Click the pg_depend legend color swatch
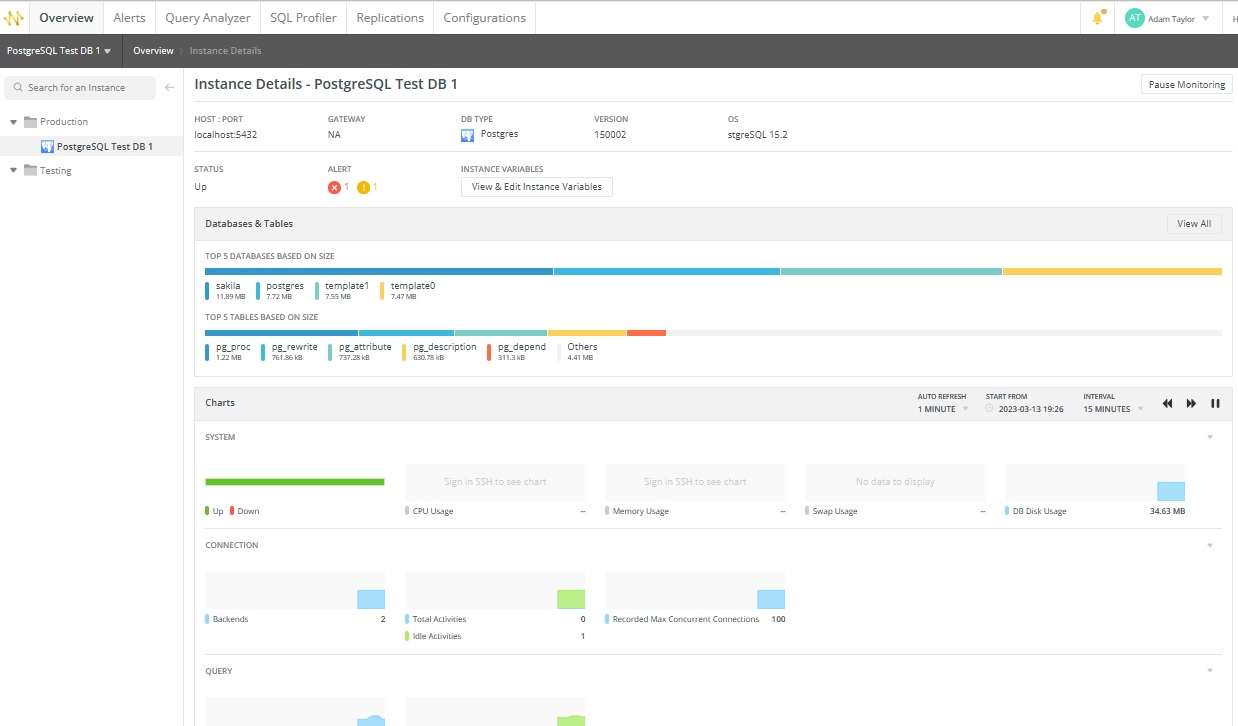Viewport: 1238px width, 726px height. [489, 352]
